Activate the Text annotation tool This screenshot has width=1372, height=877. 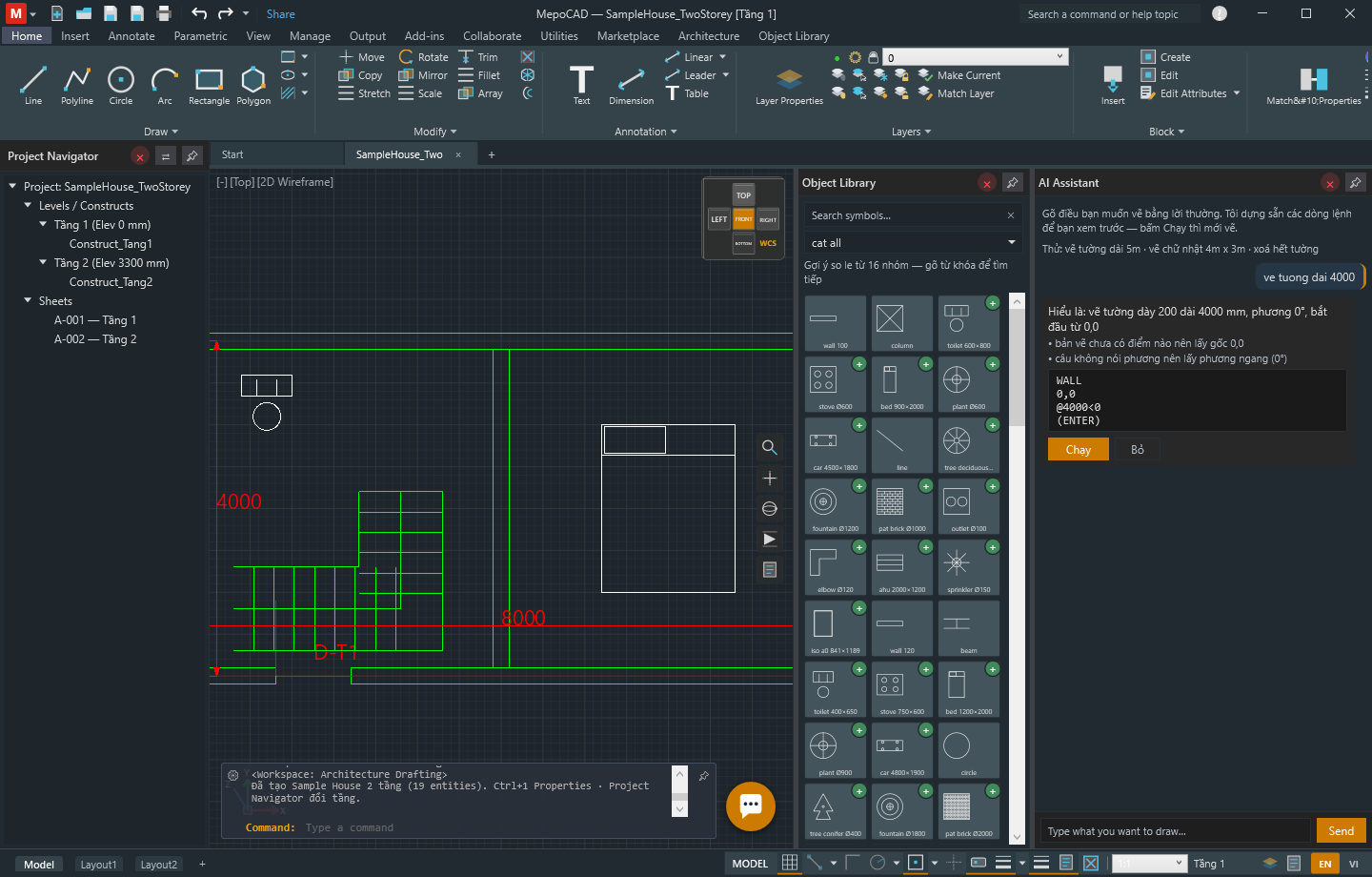coord(581,84)
